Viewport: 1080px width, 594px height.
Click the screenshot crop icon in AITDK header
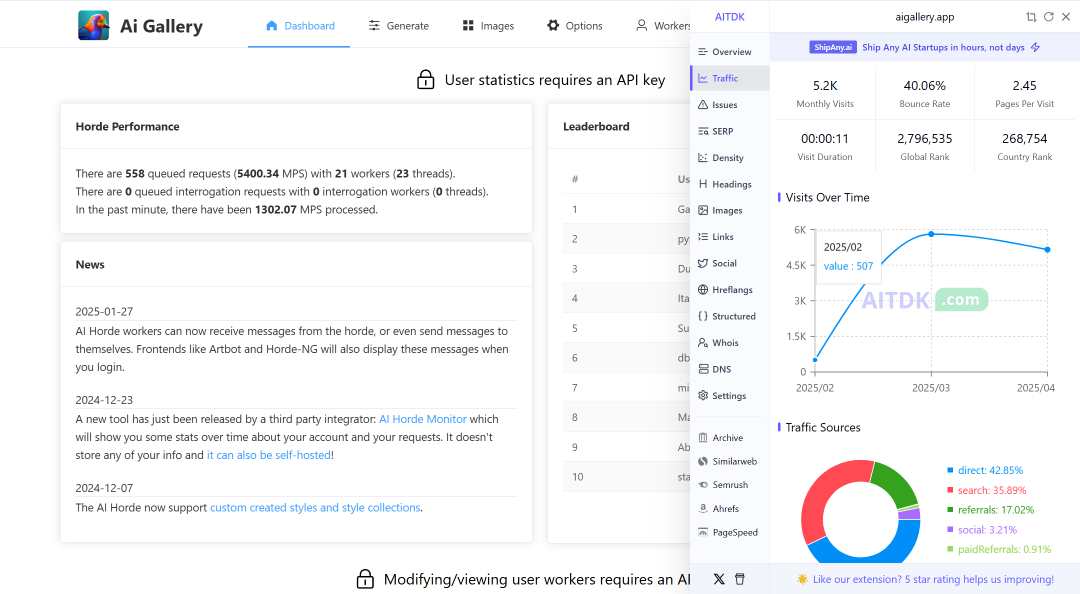(1031, 17)
